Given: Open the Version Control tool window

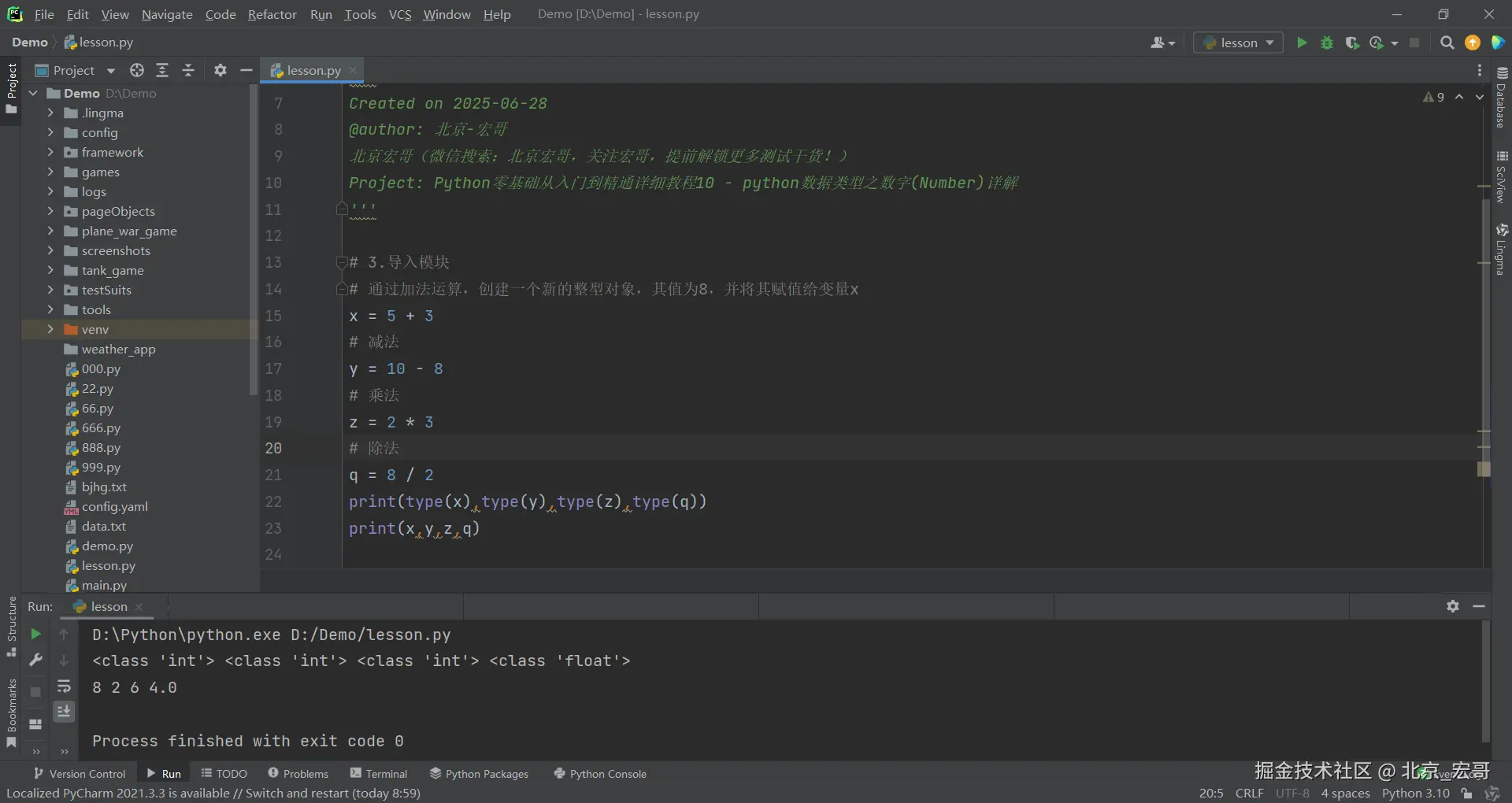Looking at the screenshot, I should [80, 774].
